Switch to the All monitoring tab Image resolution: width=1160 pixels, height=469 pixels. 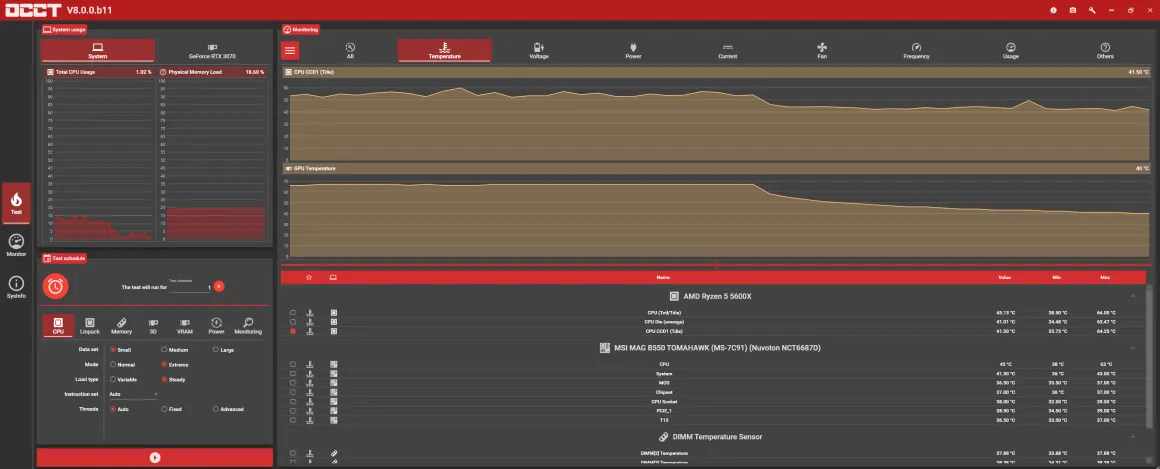pyautogui.click(x=350, y=50)
